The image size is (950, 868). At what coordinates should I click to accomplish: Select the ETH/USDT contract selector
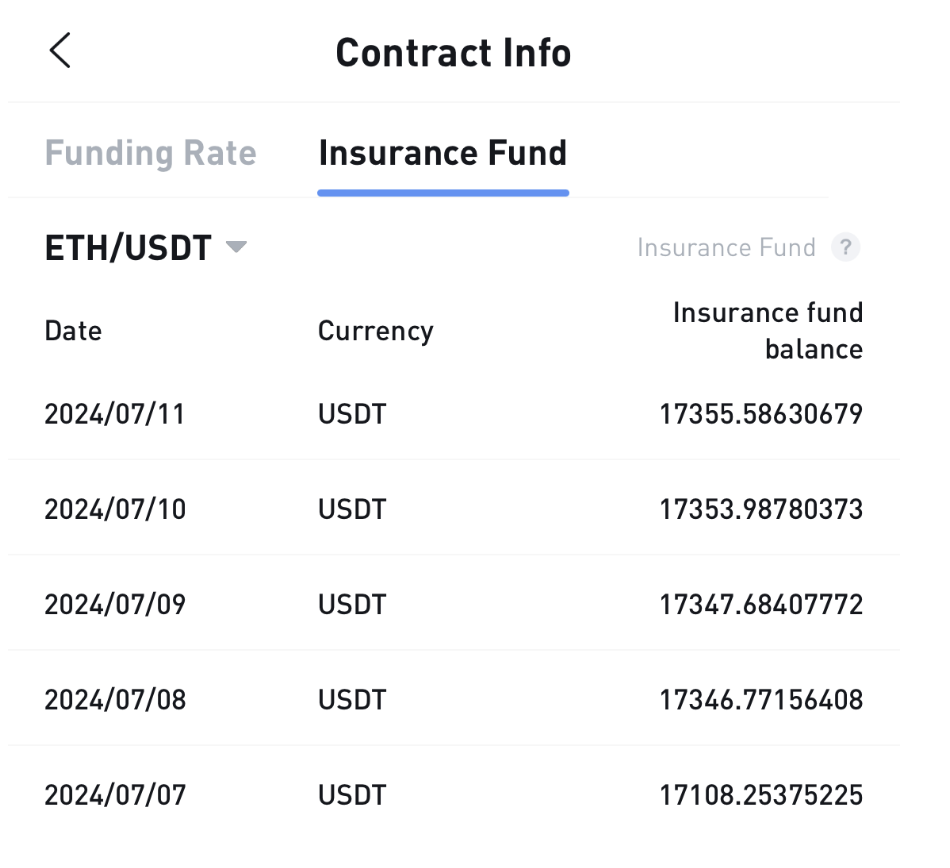pyautogui.click(x=146, y=248)
